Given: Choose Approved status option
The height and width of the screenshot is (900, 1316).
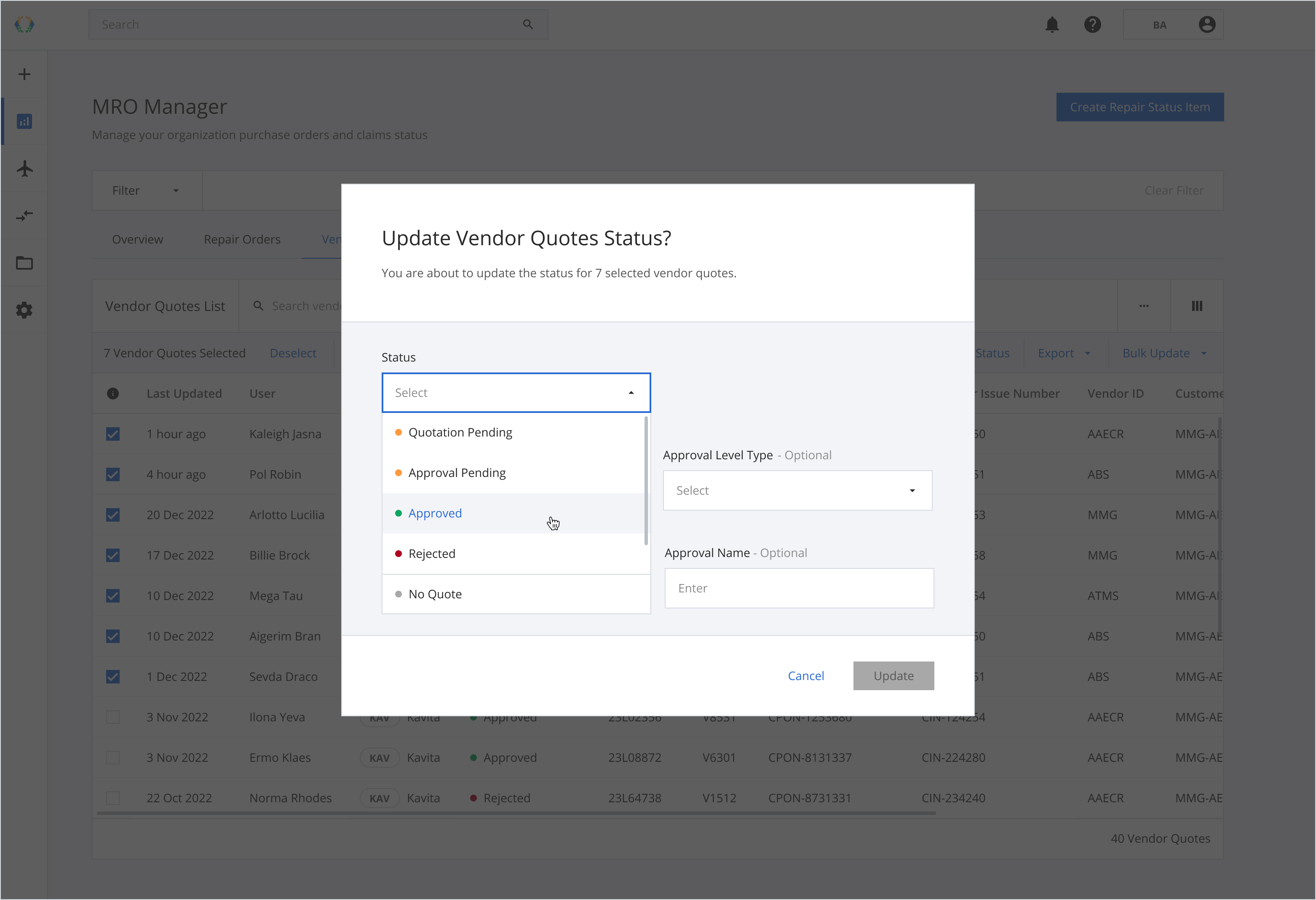Looking at the screenshot, I should click(514, 513).
